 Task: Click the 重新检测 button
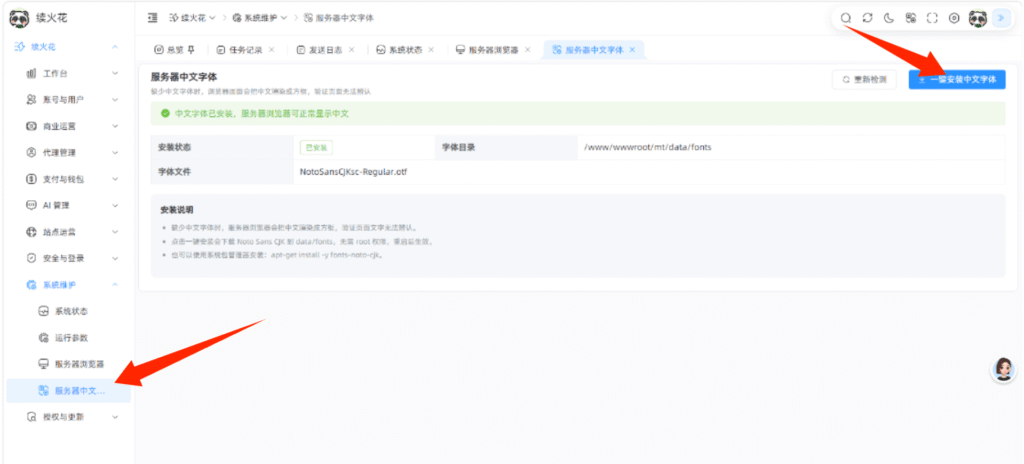[x=866, y=79]
